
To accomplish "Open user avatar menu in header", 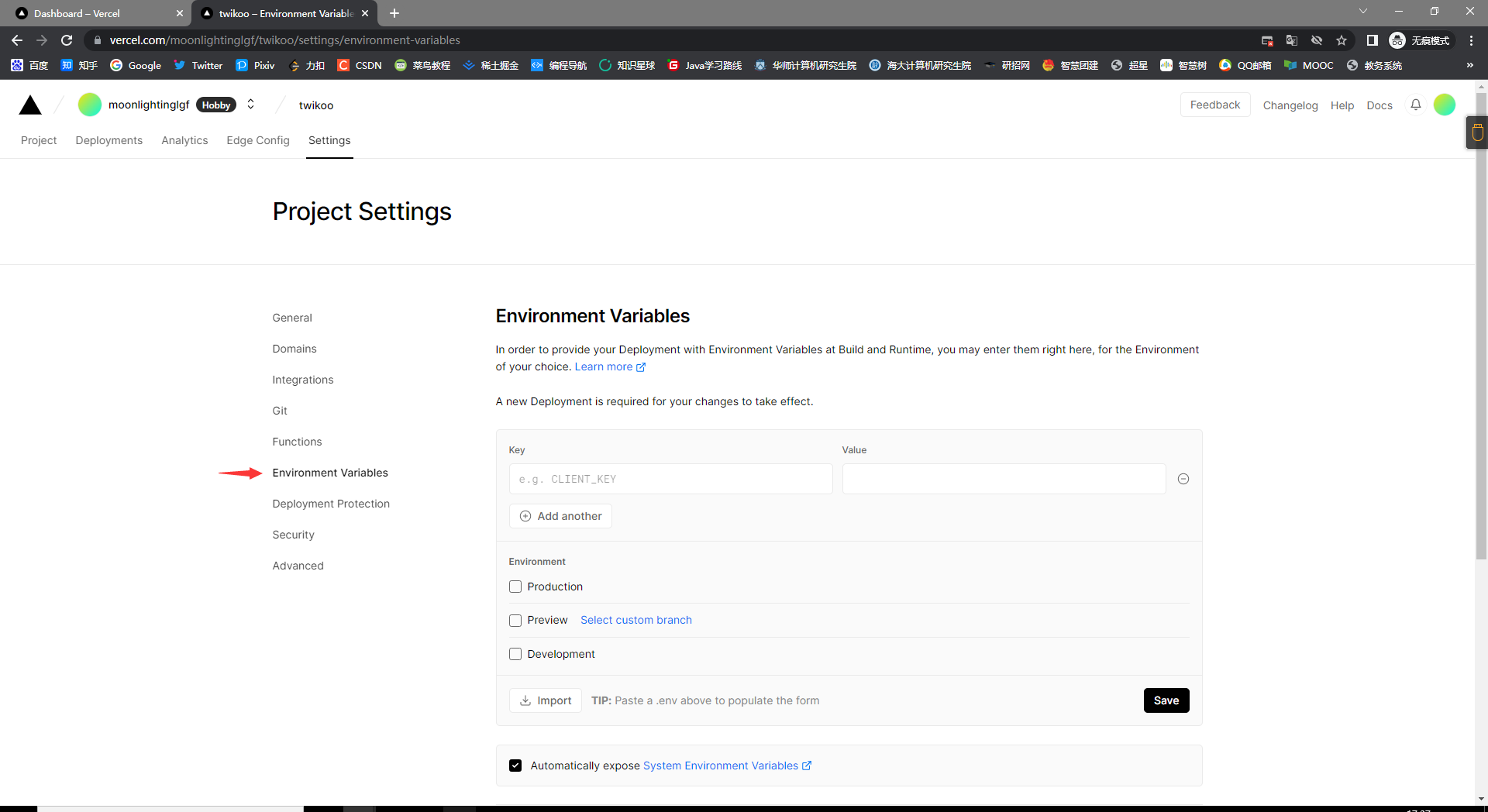I will 1444,105.
